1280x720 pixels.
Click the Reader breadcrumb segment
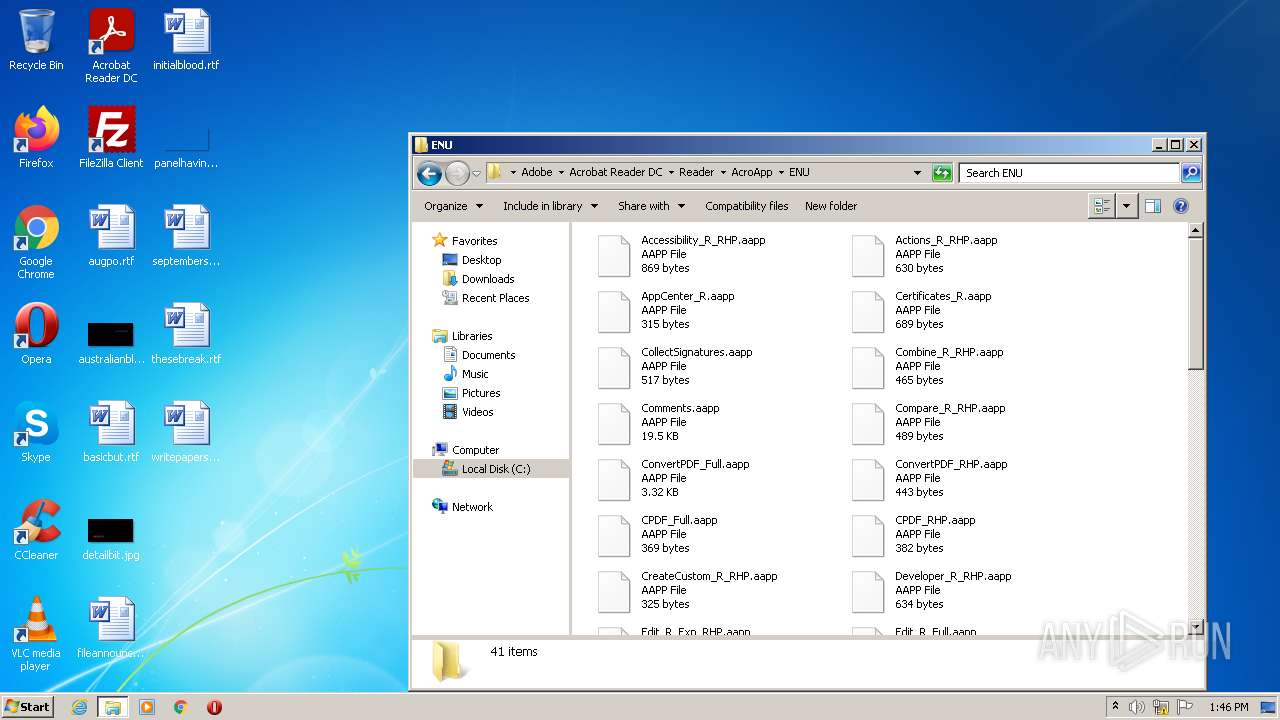697,172
